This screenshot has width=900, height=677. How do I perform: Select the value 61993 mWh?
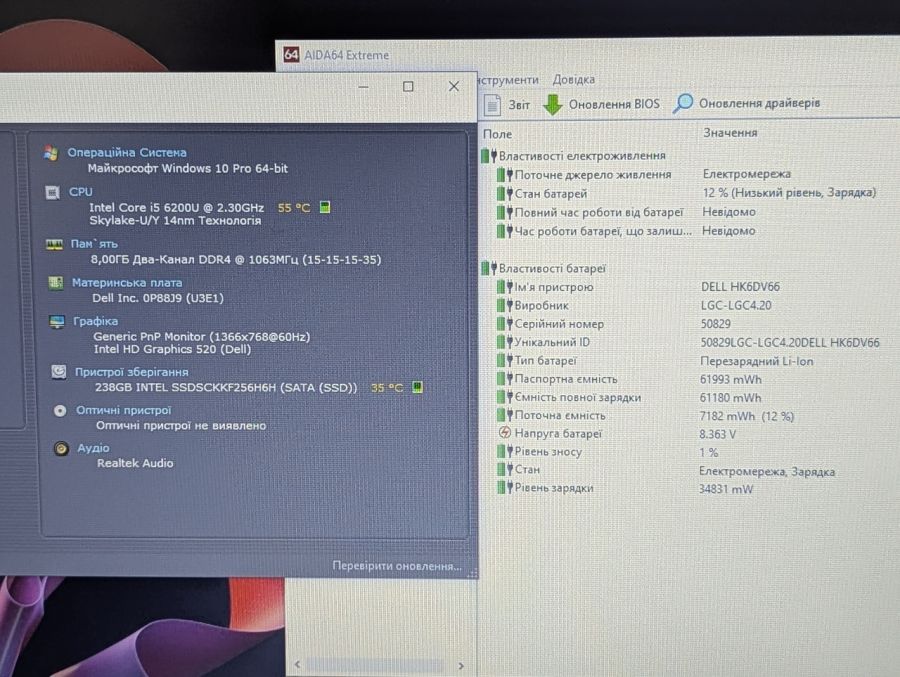[731, 380]
